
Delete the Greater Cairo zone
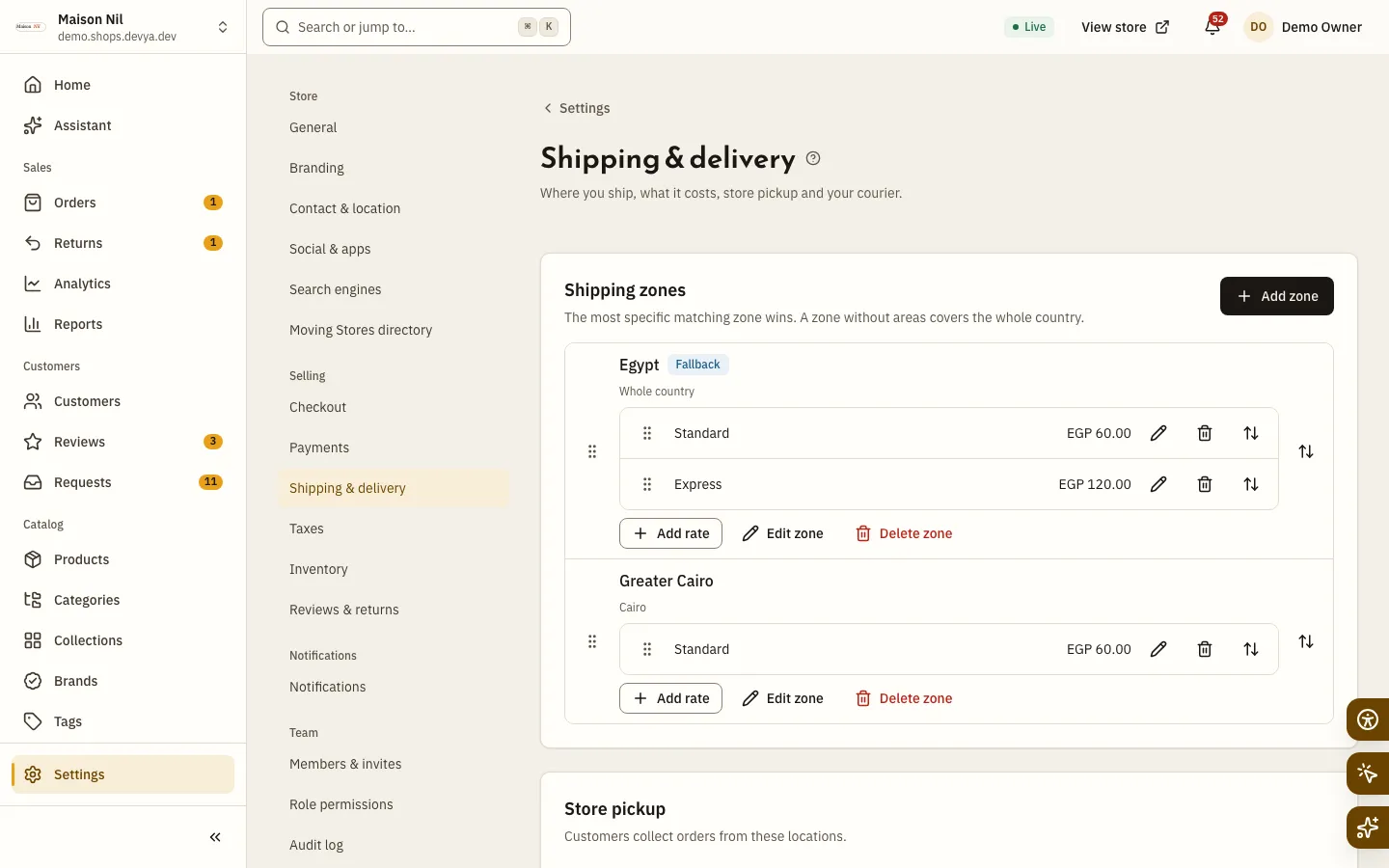pos(904,698)
